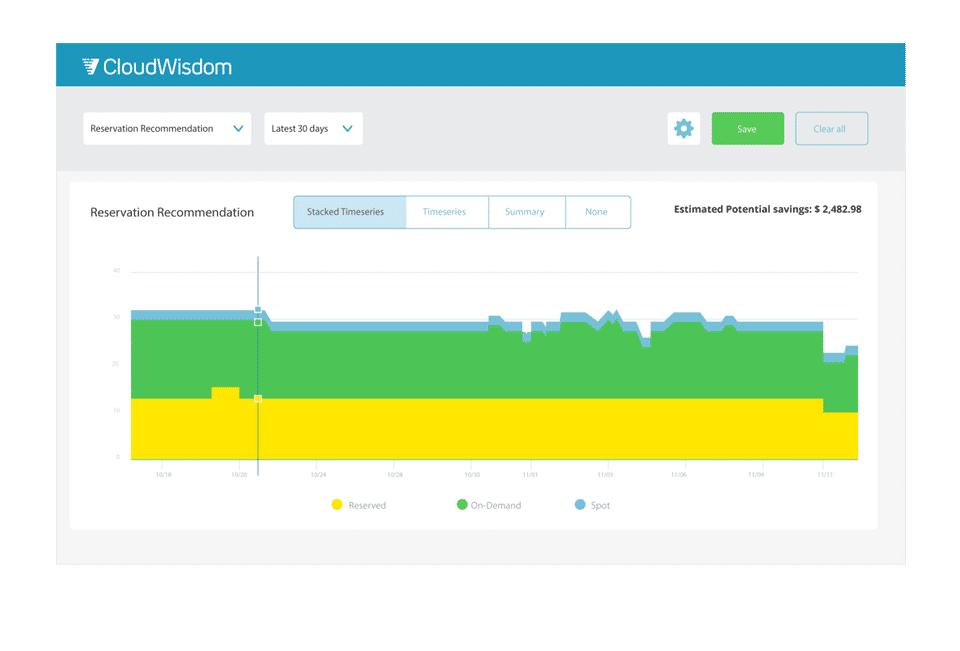Click the 10/20 x-axis label
Image resolution: width=960 pixels, height=651 pixels.
click(x=239, y=475)
